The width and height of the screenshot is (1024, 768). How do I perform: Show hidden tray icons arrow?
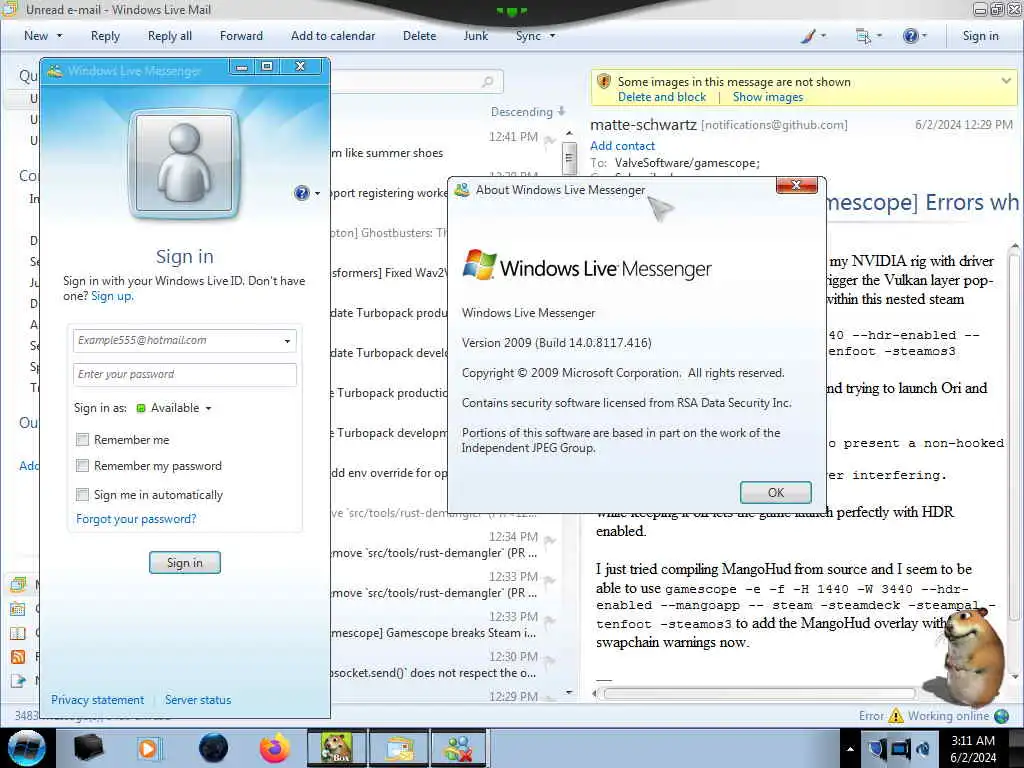click(850, 749)
